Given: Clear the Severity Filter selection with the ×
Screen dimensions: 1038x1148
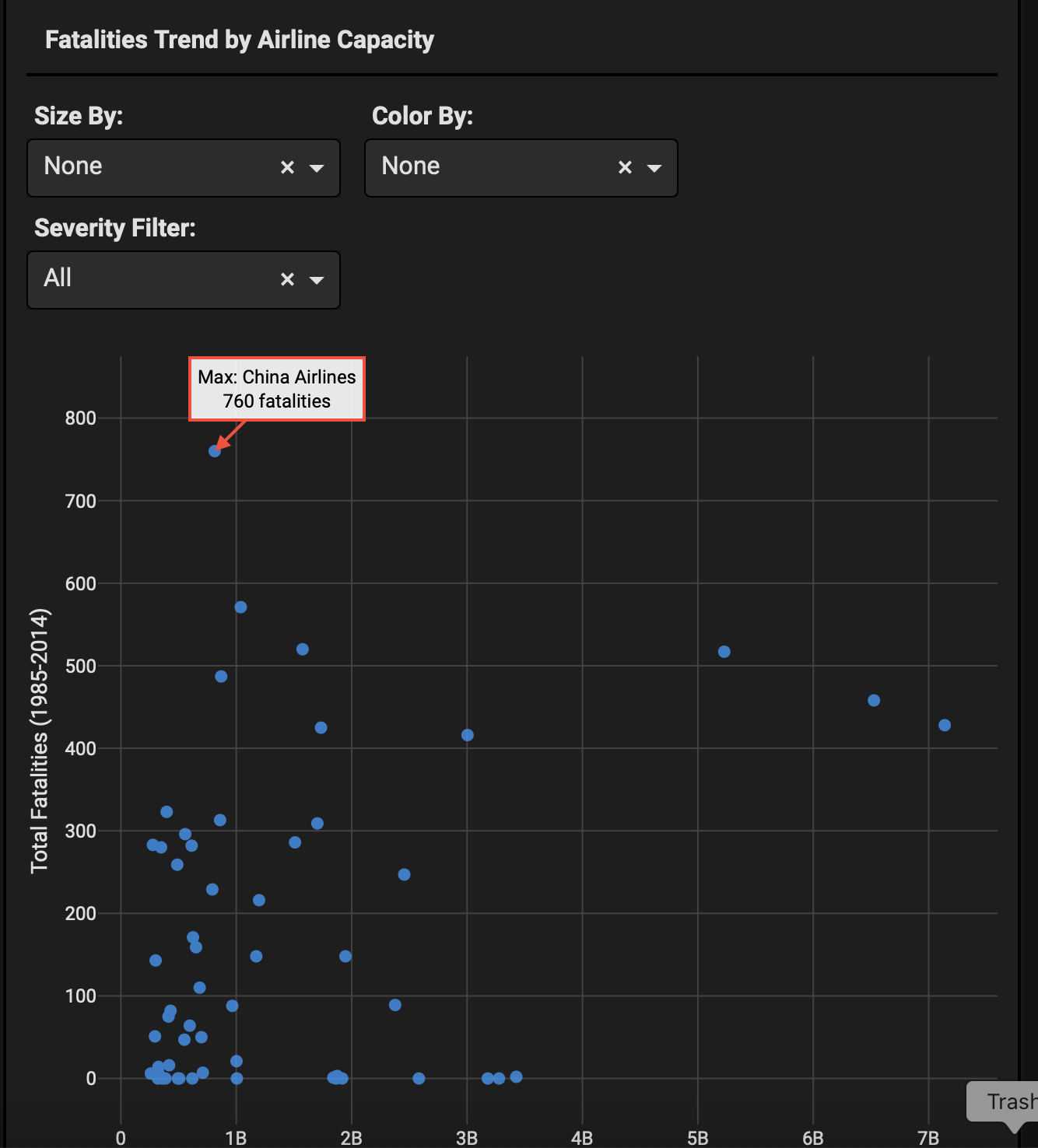Looking at the screenshot, I should click(x=287, y=279).
